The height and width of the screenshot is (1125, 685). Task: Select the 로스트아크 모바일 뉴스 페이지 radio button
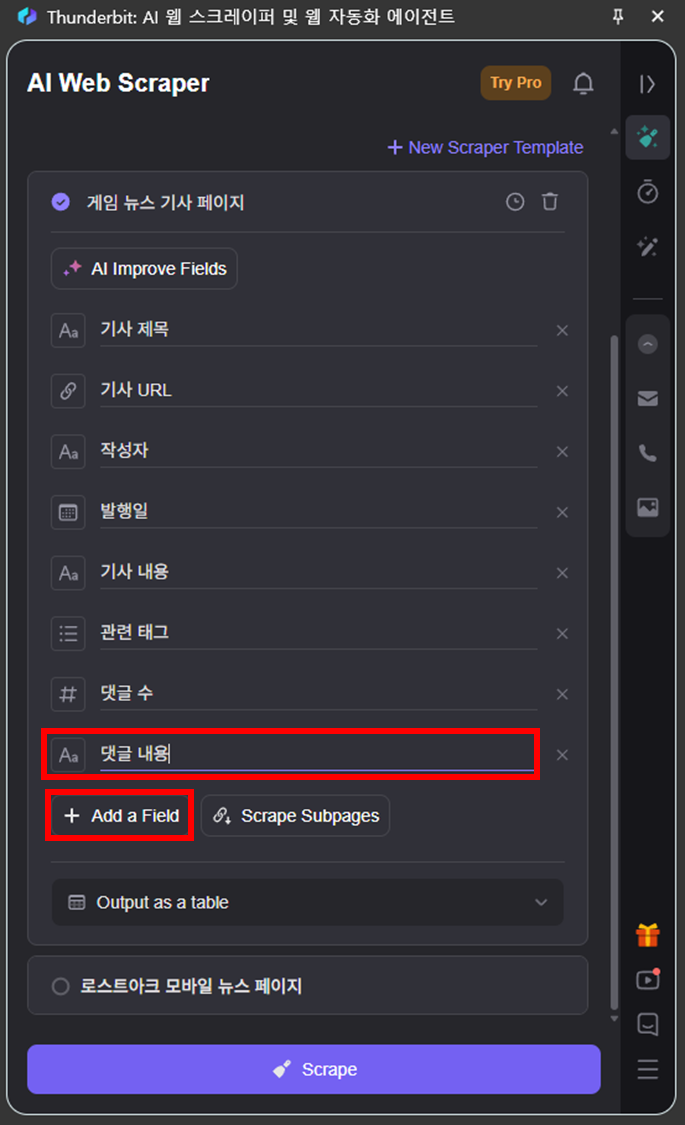coord(61,986)
